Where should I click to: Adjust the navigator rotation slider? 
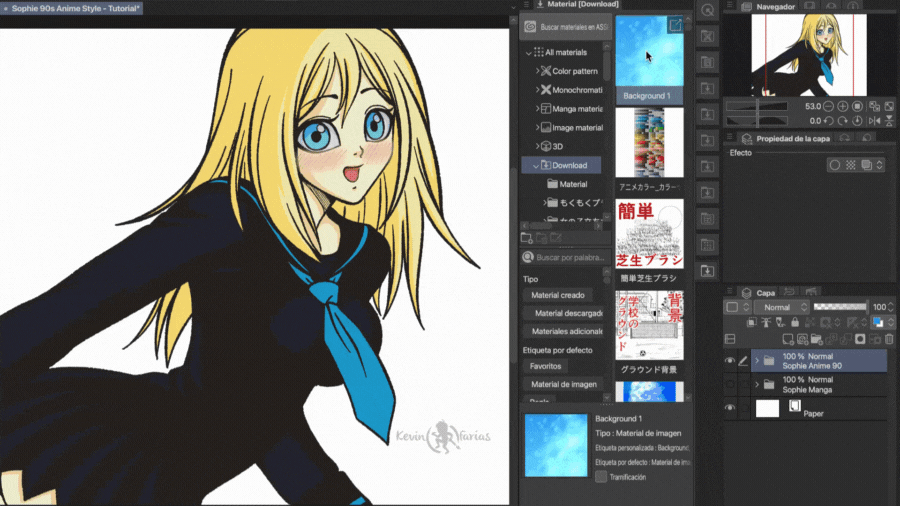pos(757,120)
